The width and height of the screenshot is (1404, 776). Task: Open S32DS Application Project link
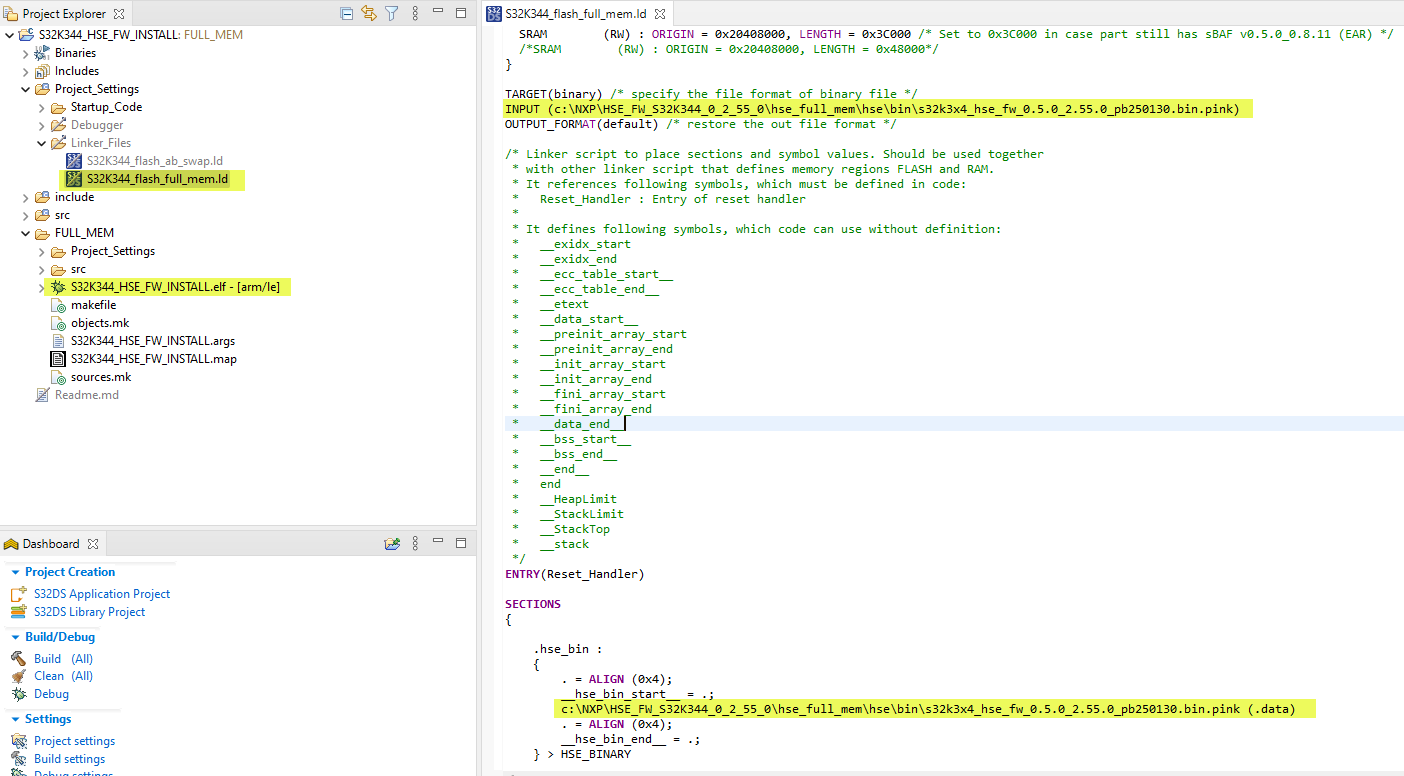102,594
